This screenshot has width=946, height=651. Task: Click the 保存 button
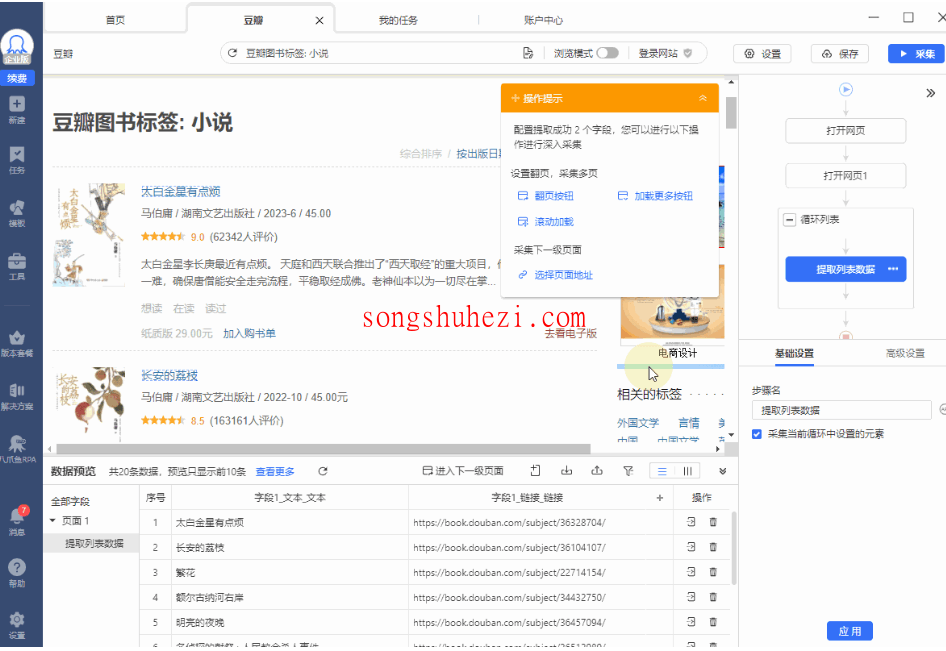coord(840,54)
